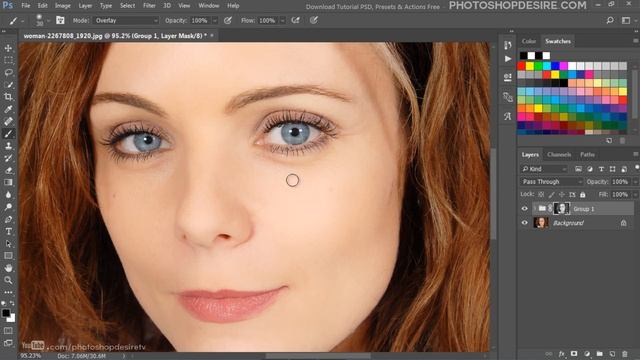Select the Horizontal Type tool

(x=8, y=231)
